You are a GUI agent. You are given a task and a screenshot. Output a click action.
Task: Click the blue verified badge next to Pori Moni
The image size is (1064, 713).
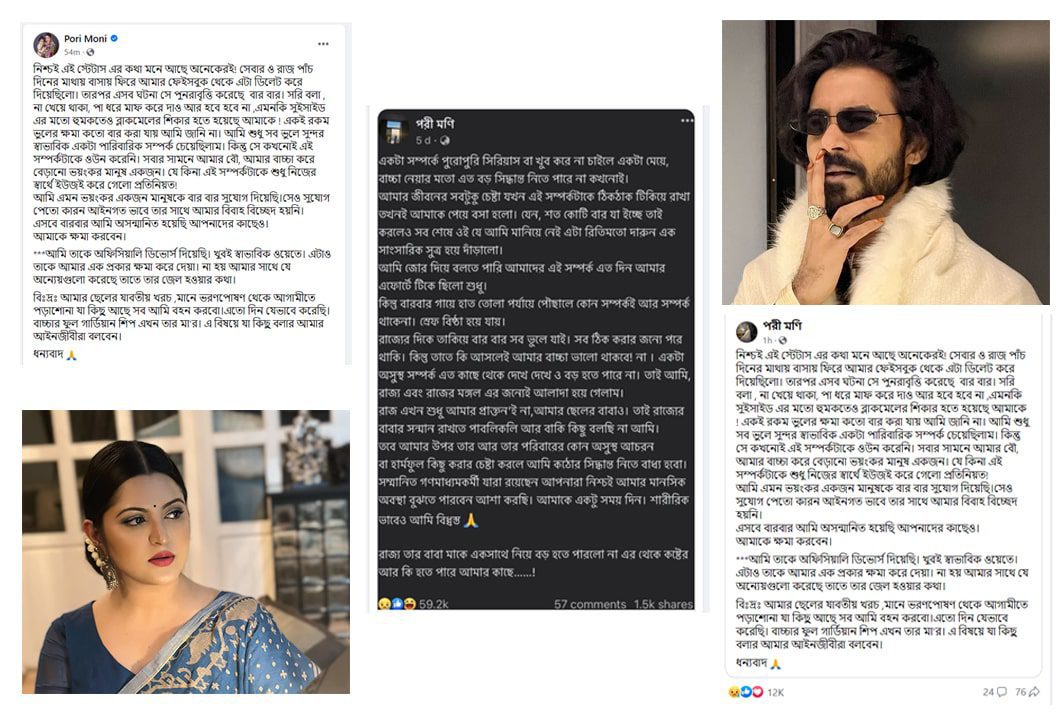[x=114, y=39]
